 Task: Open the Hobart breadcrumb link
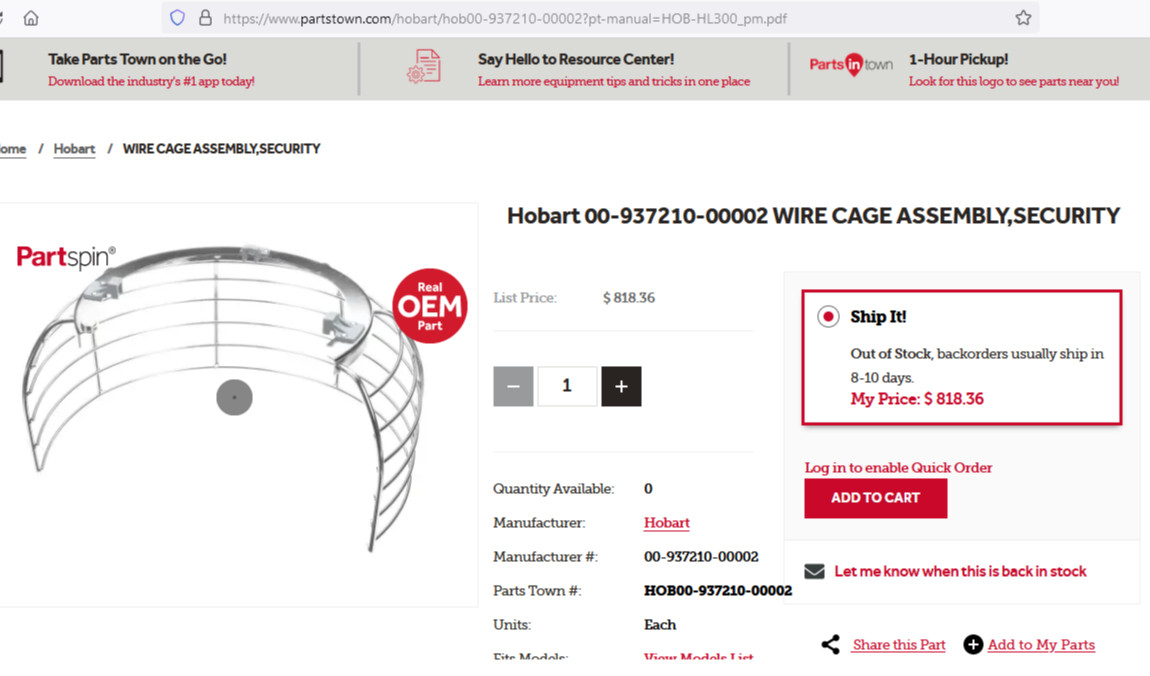(x=74, y=149)
